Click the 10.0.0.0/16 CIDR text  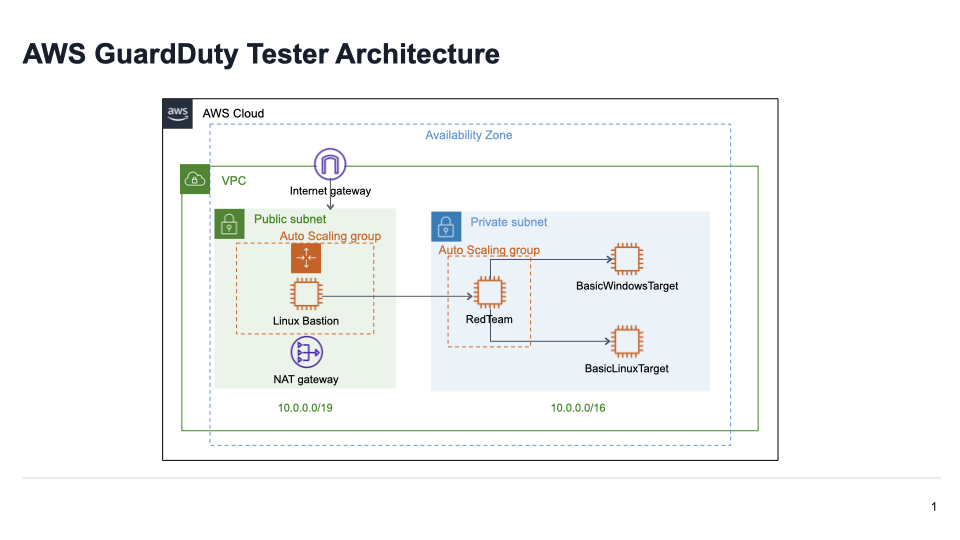point(578,408)
